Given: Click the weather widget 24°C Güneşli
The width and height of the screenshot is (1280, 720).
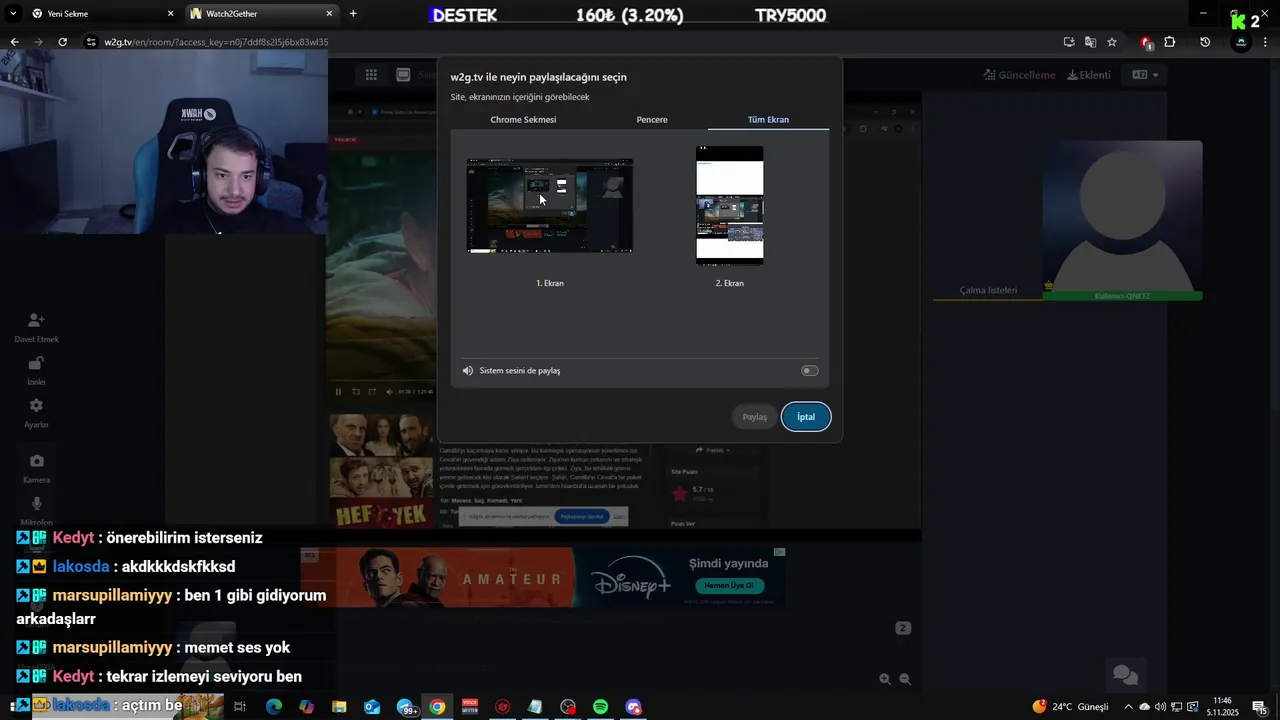Looking at the screenshot, I should click(1070, 707).
